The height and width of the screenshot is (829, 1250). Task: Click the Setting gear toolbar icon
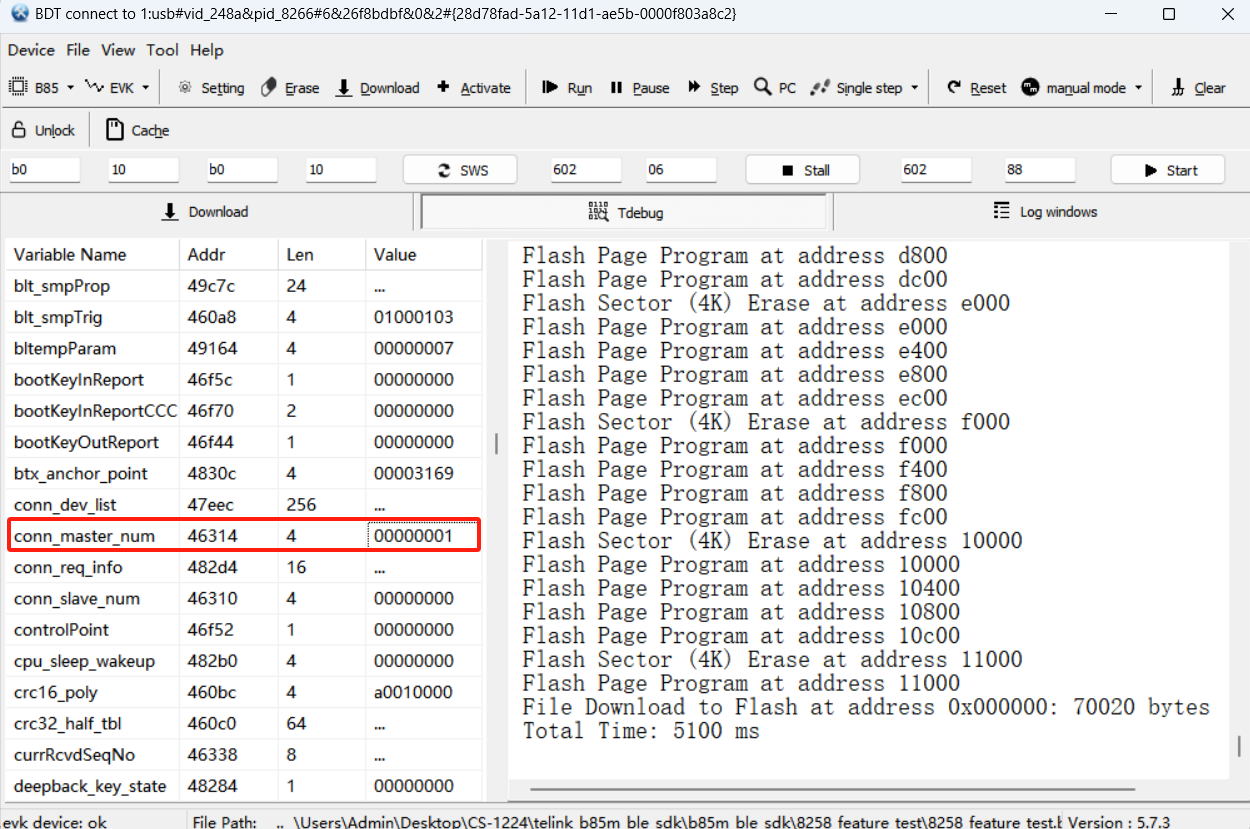[x=185, y=88]
